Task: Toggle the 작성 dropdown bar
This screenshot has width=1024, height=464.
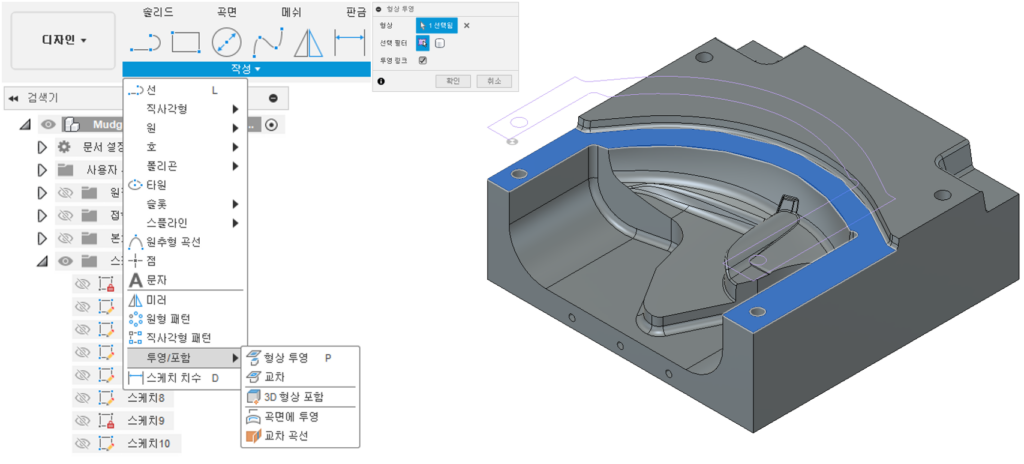Action: 247,69
